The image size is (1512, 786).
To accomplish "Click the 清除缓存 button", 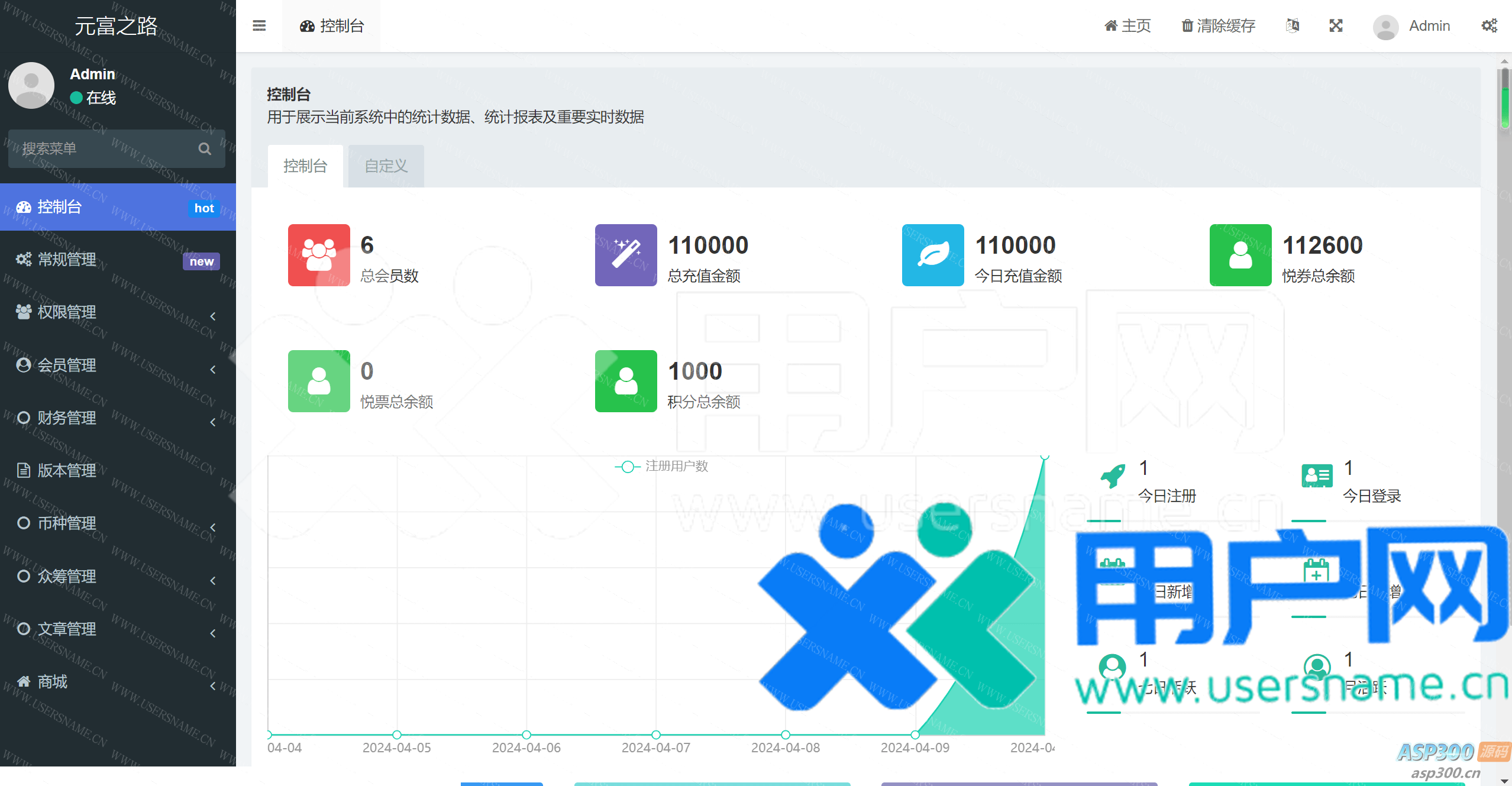I will [1218, 25].
